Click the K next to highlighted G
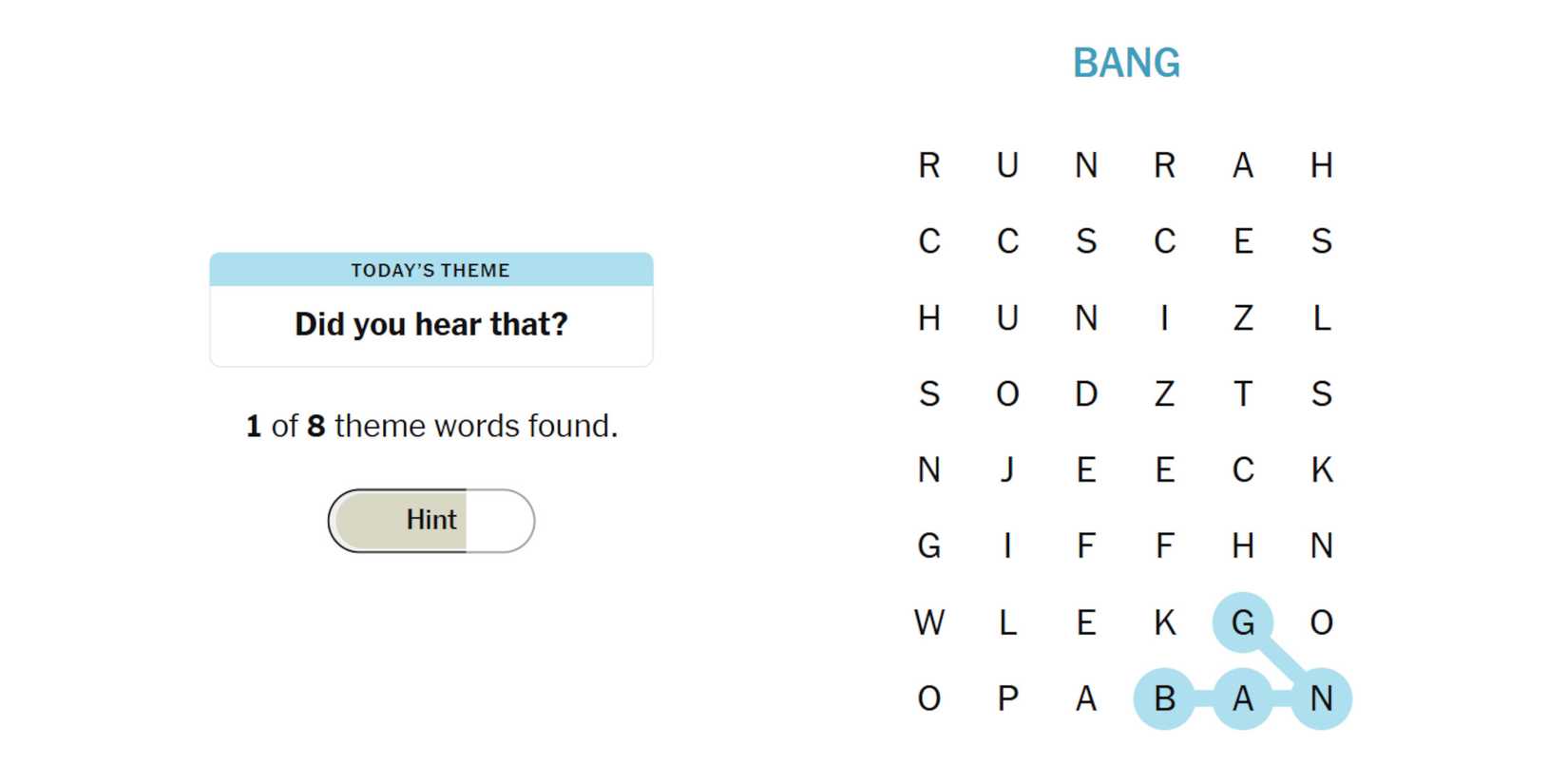The height and width of the screenshot is (784, 1568). pyautogui.click(x=1164, y=622)
